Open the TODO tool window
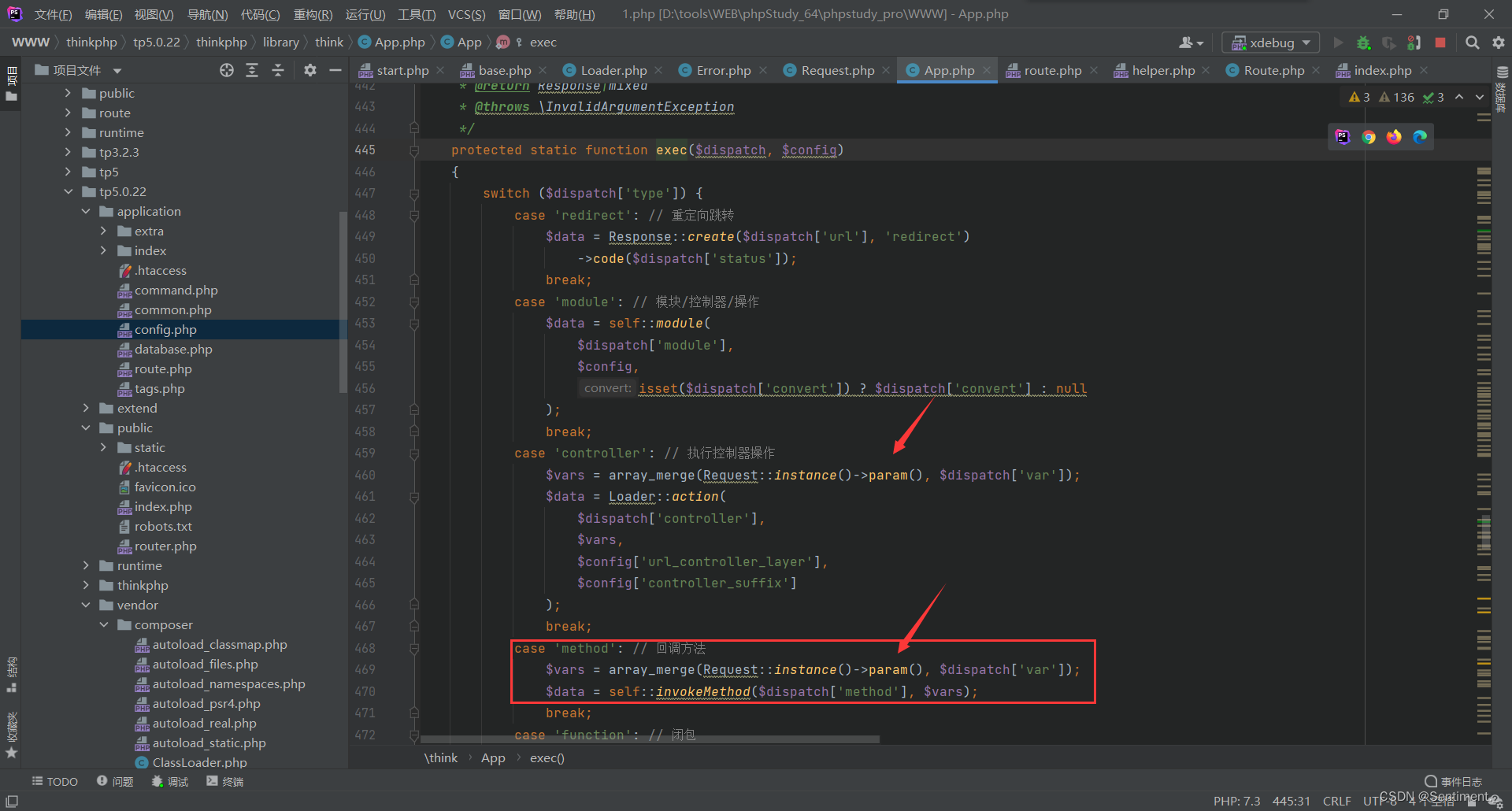This screenshot has height=811, width=1512. 55,781
